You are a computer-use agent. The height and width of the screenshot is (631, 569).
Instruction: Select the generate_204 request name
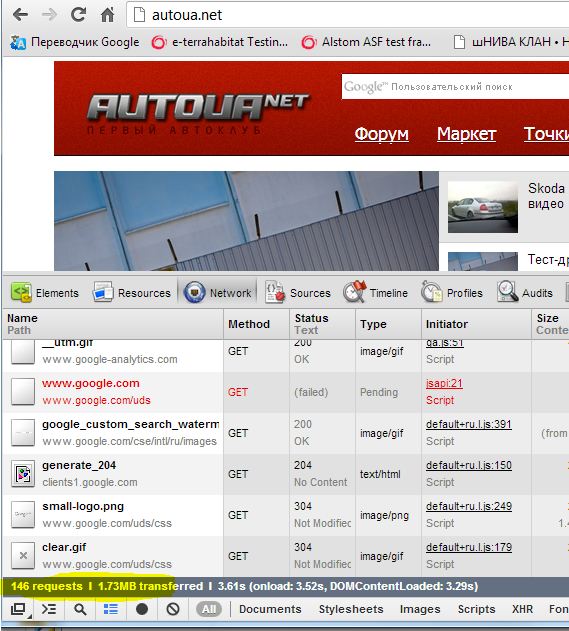pos(79,465)
